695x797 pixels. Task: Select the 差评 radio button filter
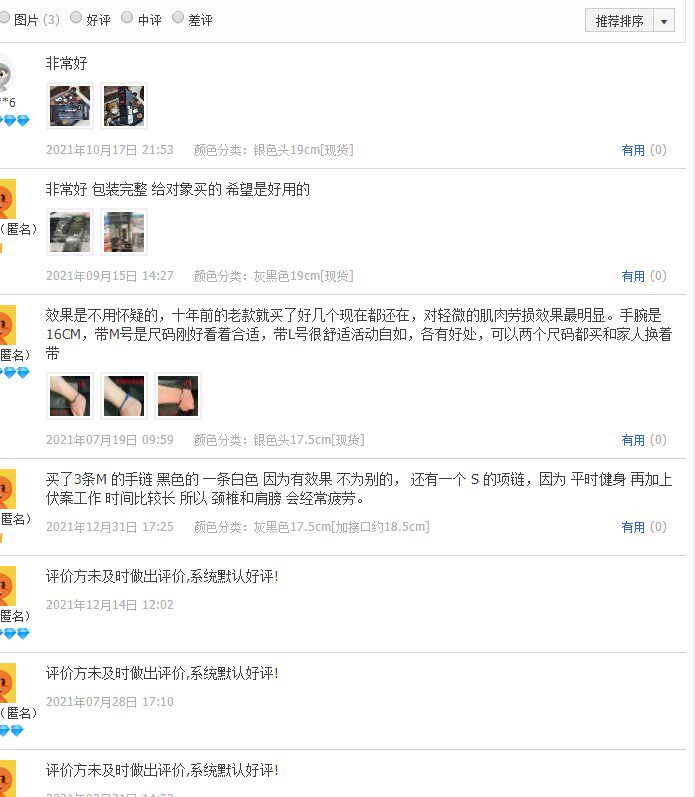pyautogui.click(x=178, y=18)
